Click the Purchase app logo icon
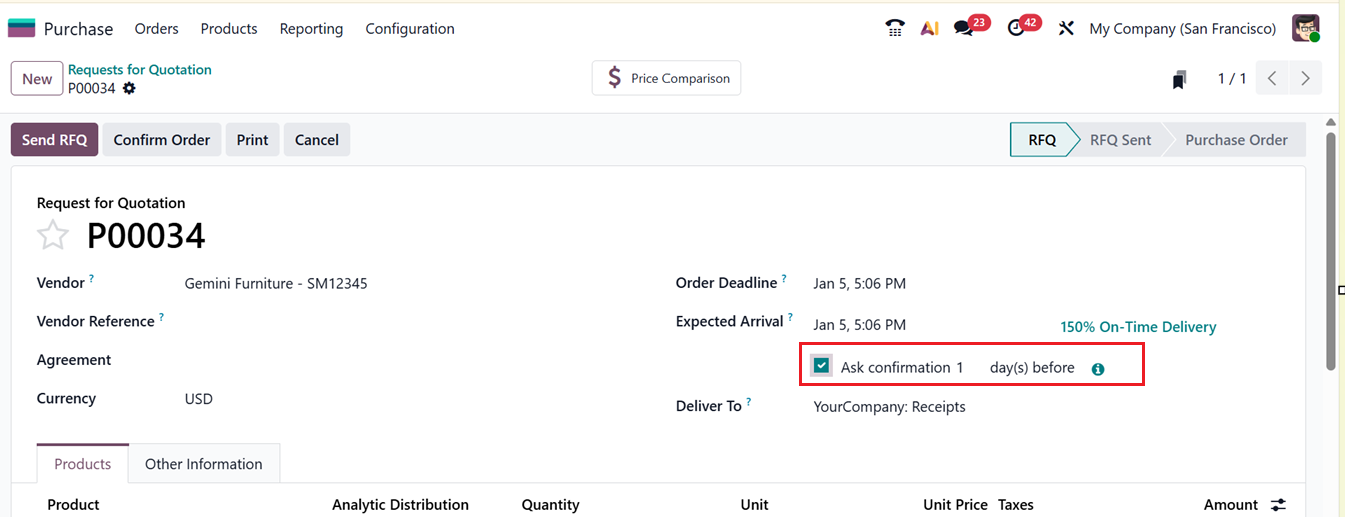This screenshot has height=517, width=1345. pos(21,28)
